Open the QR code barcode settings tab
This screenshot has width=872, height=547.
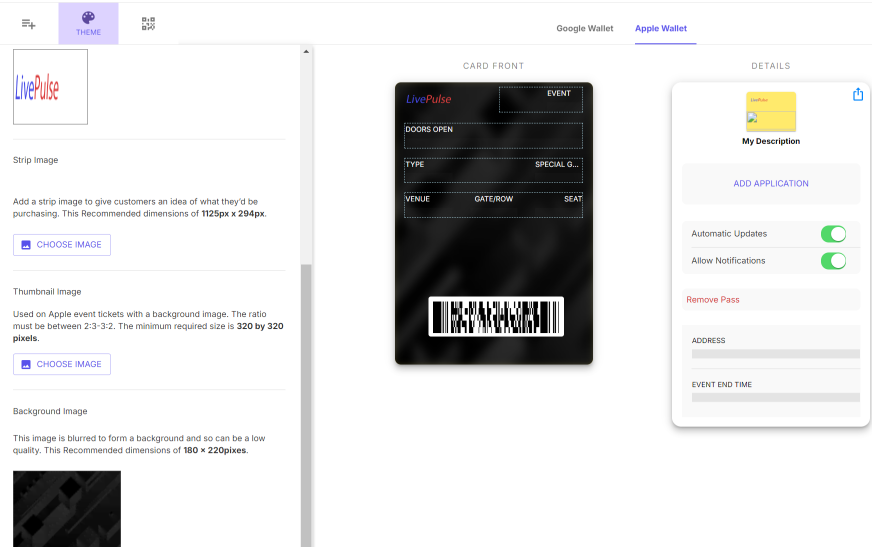148,24
